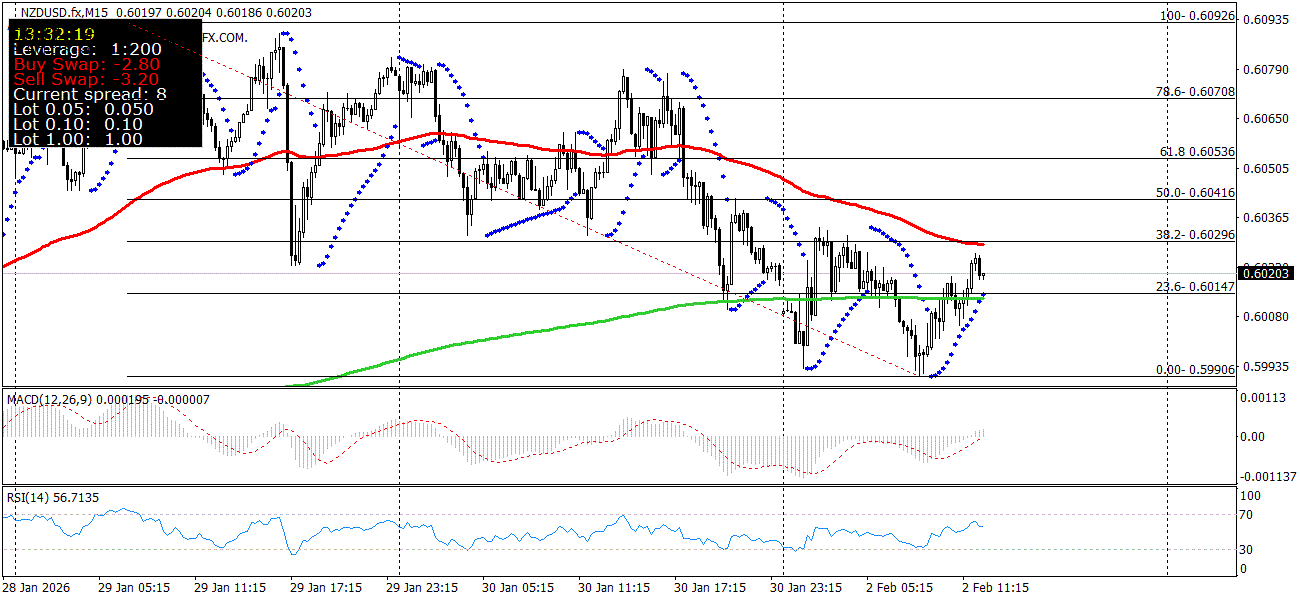Select the 61.8 Fibonacci level label
The width and height of the screenshot is (1300, 600).
point(1198,152)
